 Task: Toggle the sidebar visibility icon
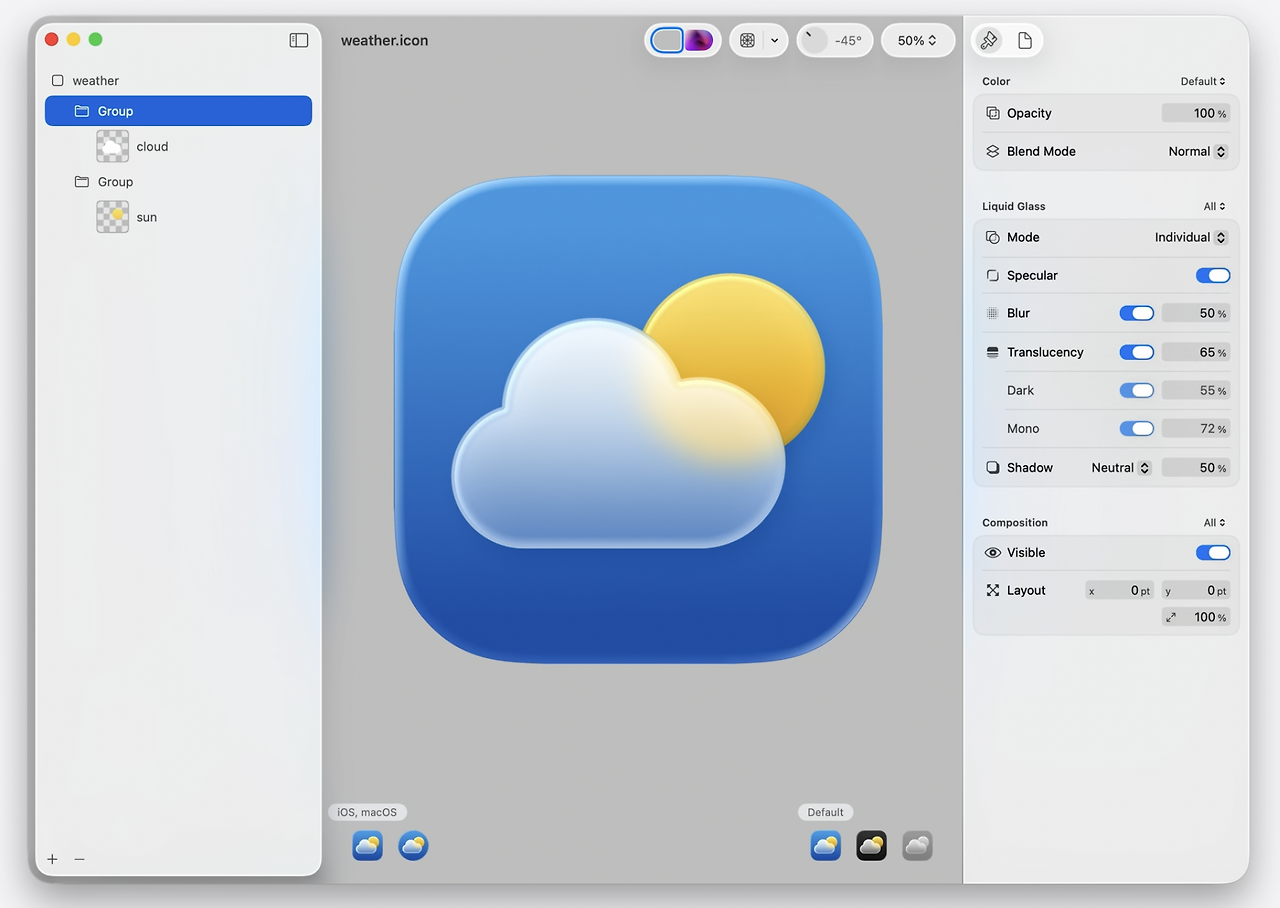[299, 40]
